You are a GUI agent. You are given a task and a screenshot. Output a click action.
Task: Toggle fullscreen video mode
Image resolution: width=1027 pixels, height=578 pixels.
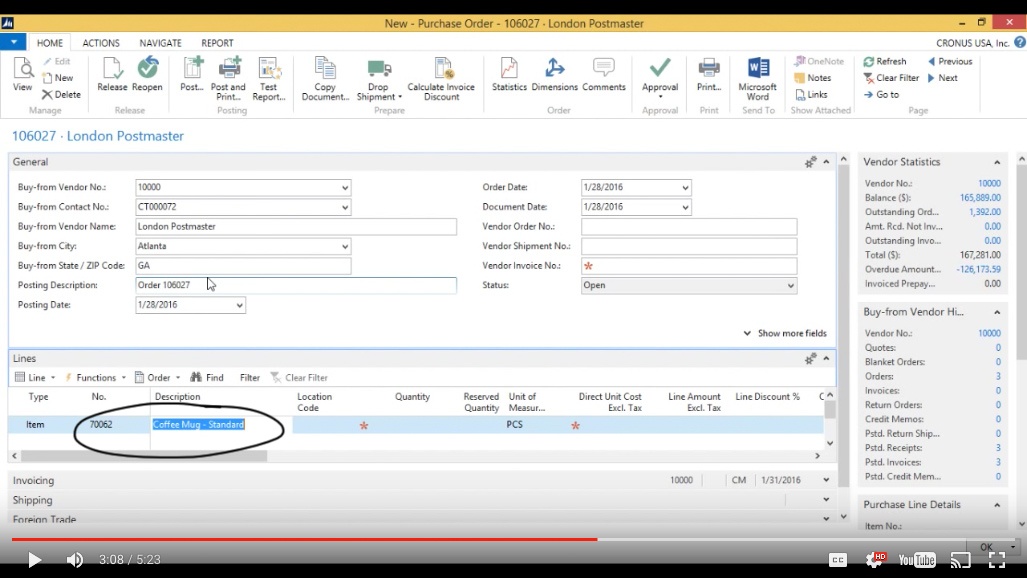pos(996,560)
